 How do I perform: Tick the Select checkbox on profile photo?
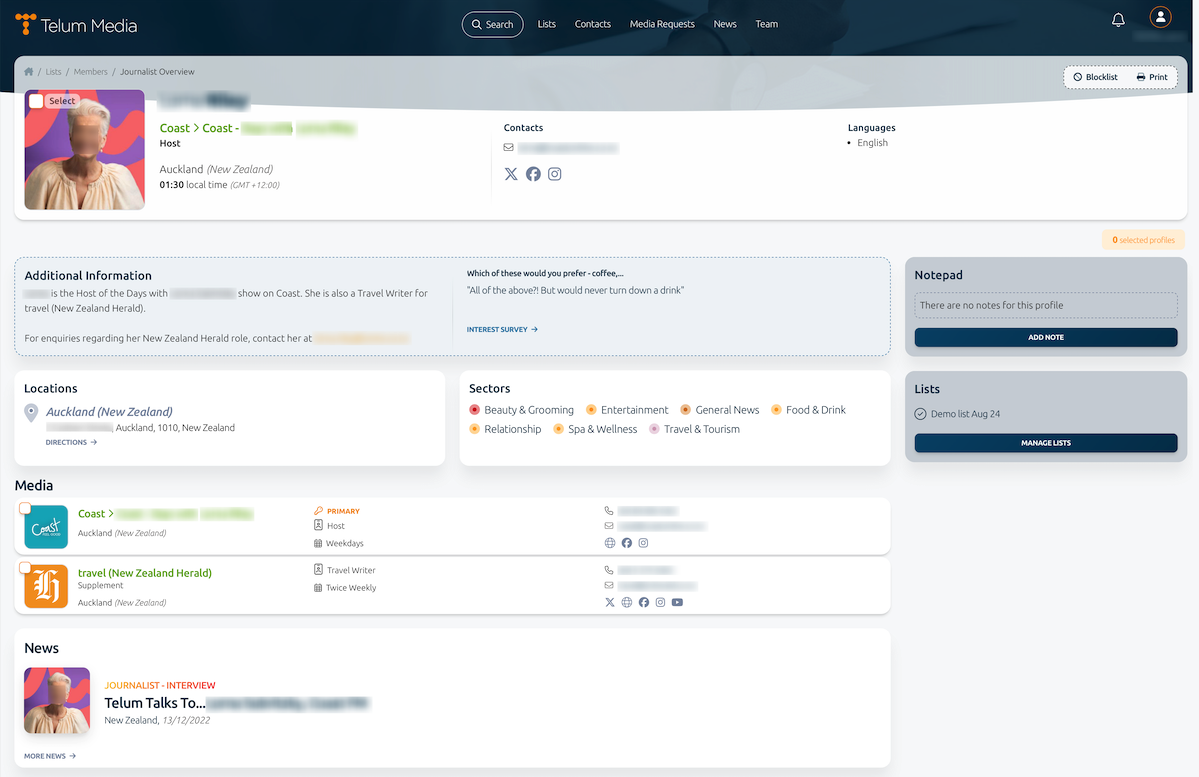click(x=37, y=101)
